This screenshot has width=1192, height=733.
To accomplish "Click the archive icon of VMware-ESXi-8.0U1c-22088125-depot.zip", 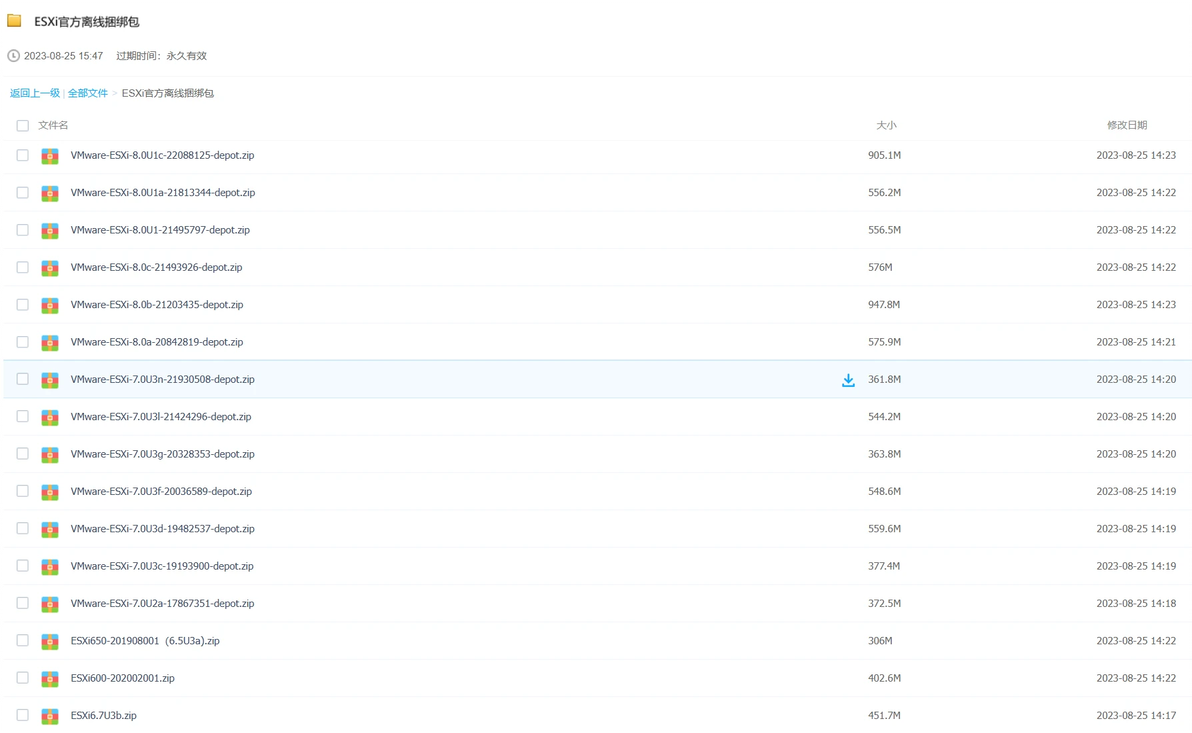I will pos(50,156).
